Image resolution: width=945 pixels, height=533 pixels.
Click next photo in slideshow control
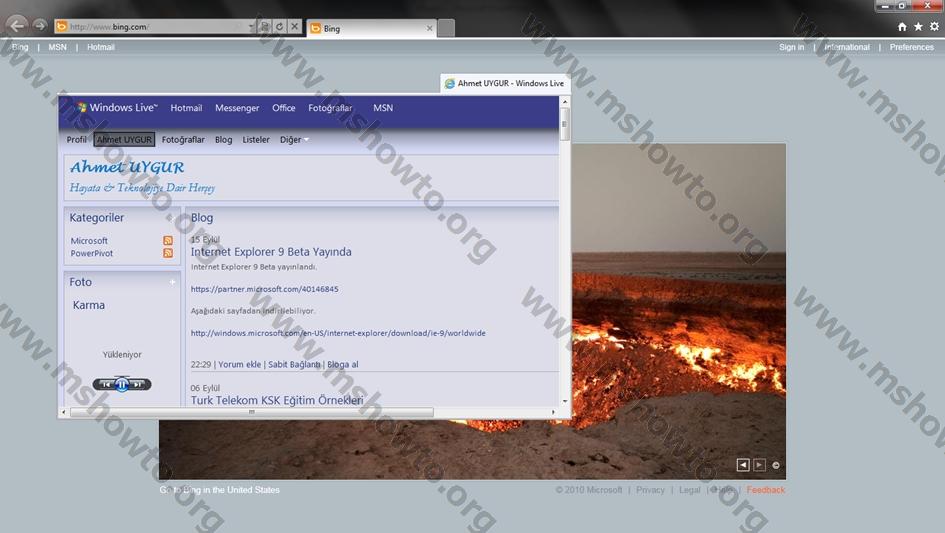pyautogui.click(x=138, y=384)
